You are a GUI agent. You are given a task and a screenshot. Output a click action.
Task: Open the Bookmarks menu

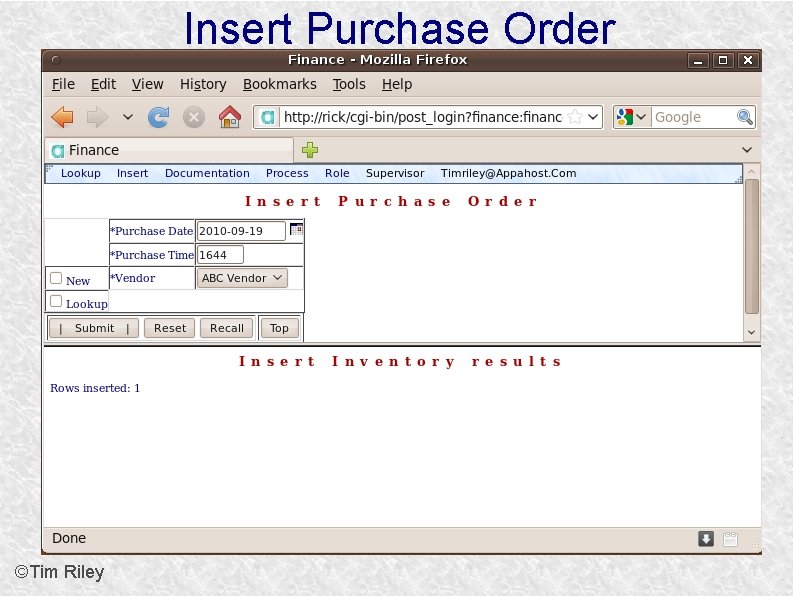click(280, 84)
